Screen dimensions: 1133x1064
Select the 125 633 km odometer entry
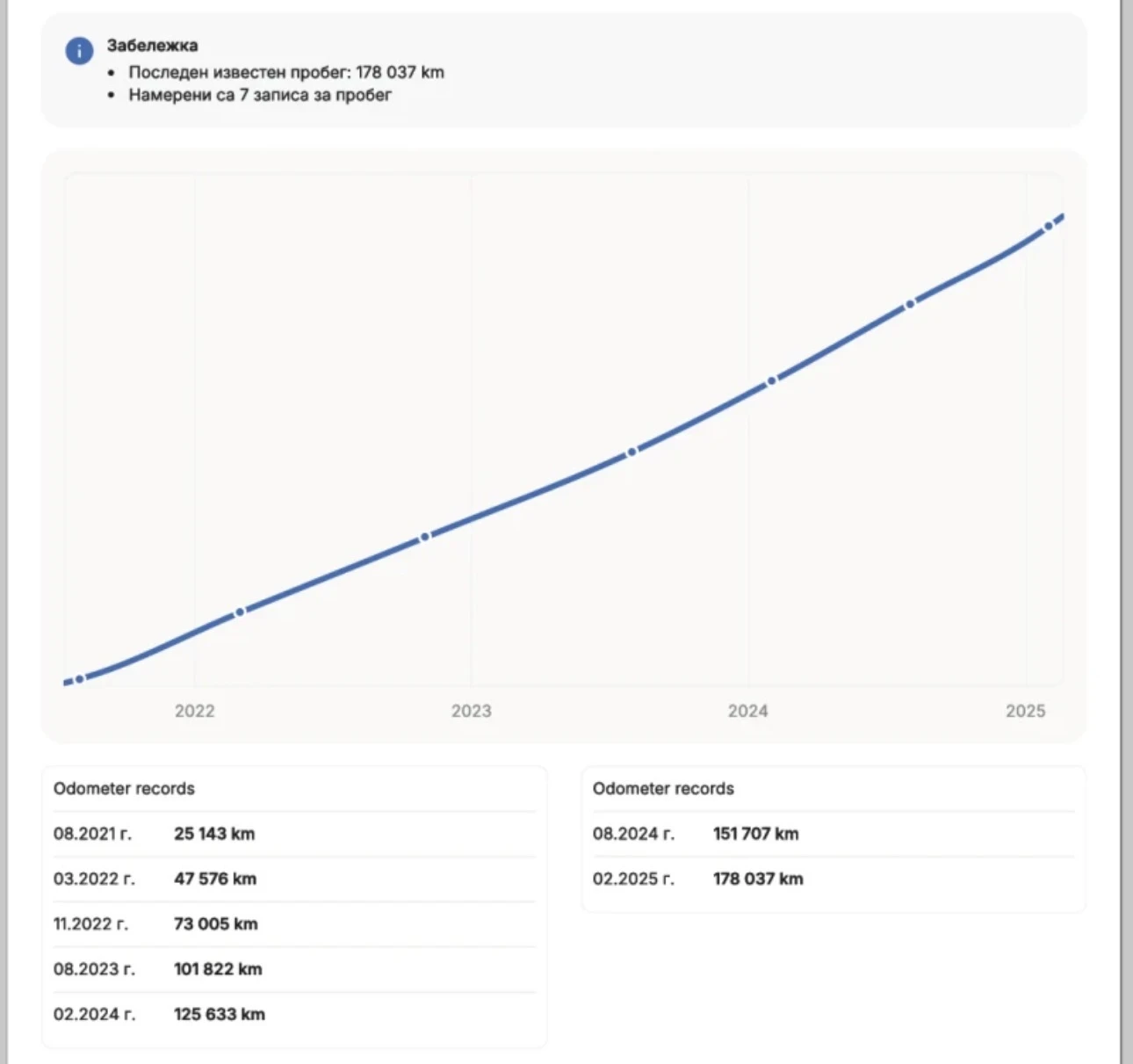point(220,1014)
